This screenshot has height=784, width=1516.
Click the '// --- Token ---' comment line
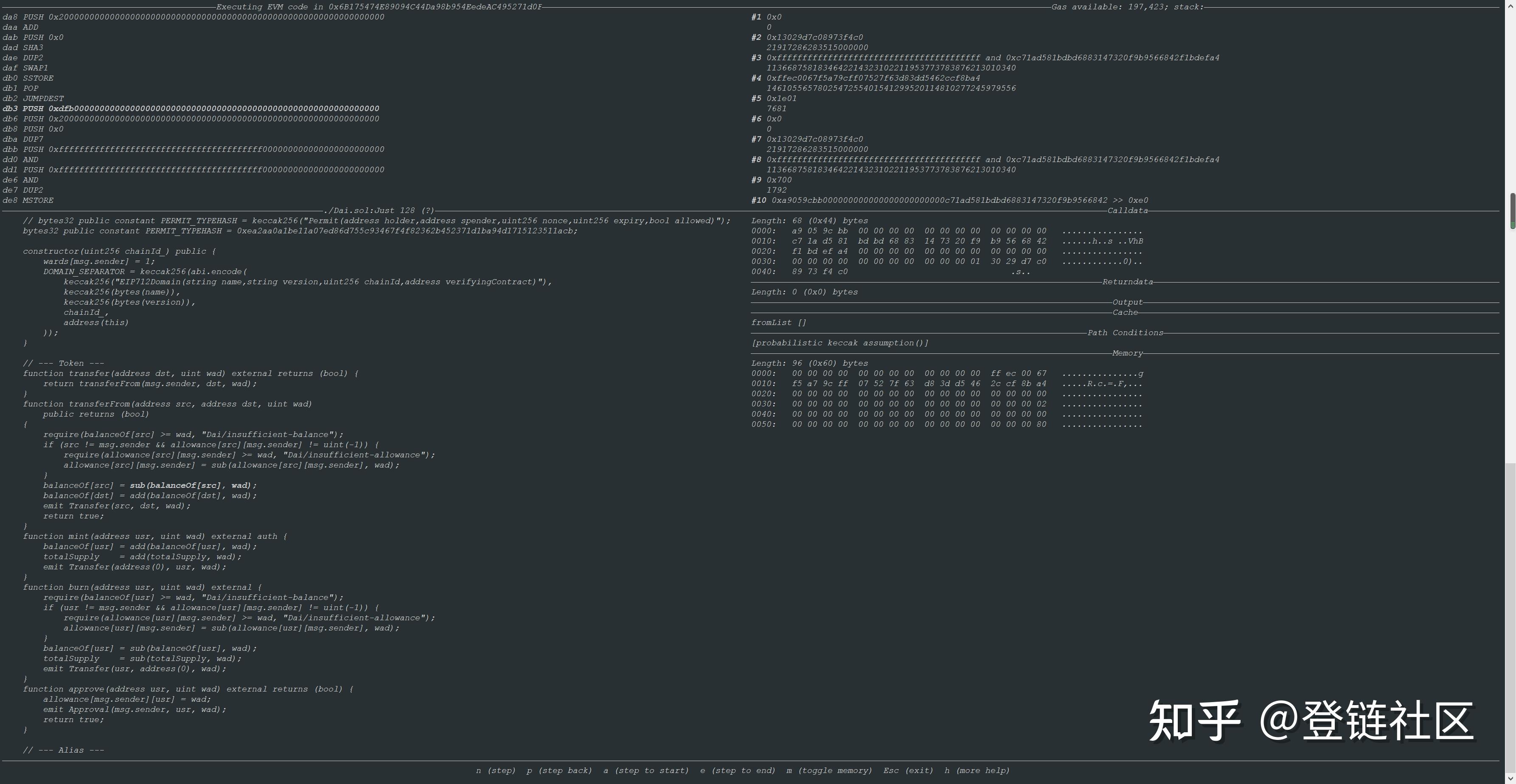pyautogui.click(x=64, y=364)
